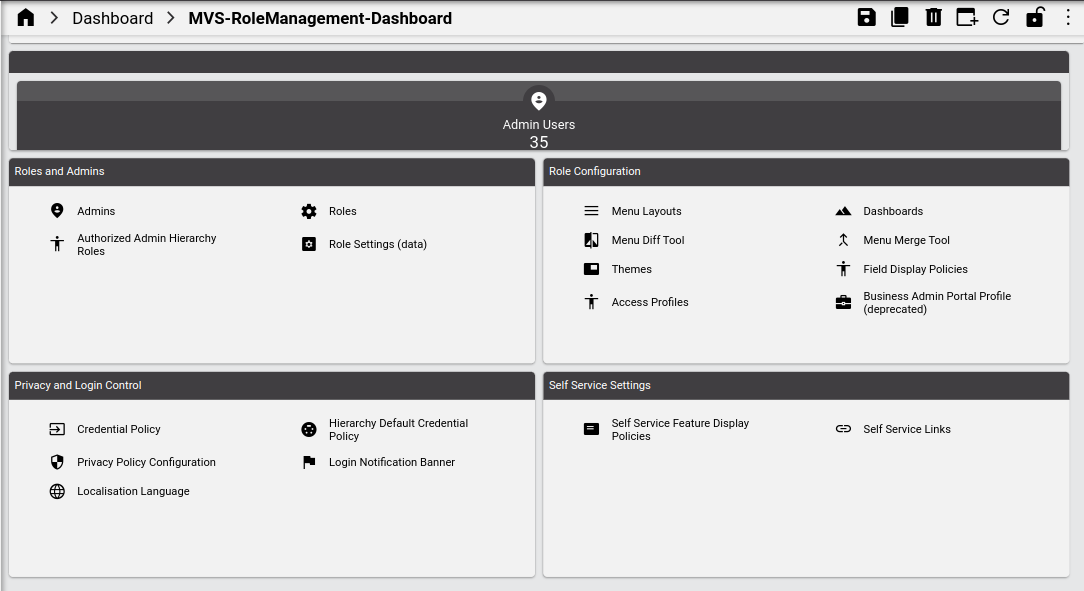Viewport: 1084px width, 591px height.
Task: Select Dashboard in the breadcrumb
Action: pos(112,17)
